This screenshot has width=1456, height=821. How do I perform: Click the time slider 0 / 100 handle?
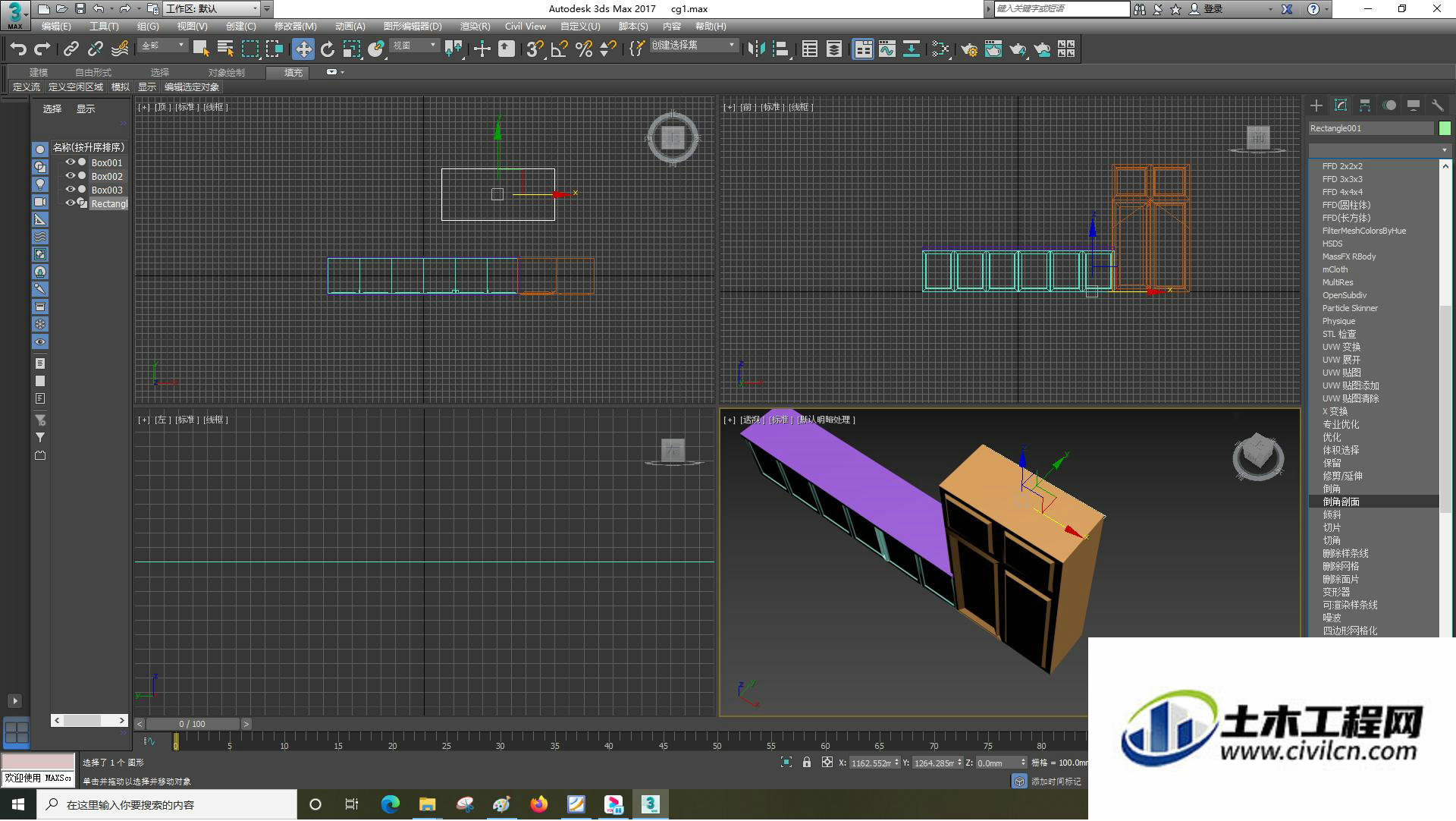pos(193,725)
